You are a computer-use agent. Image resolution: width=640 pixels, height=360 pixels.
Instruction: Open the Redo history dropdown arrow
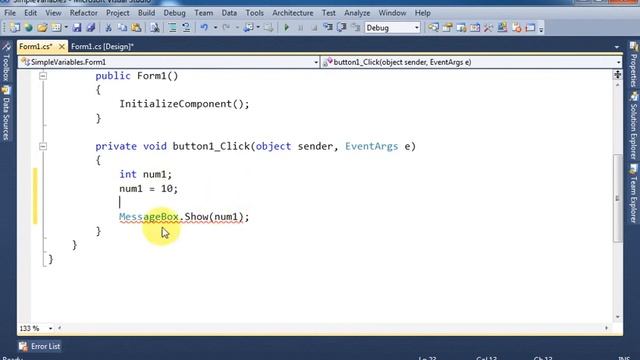coord(237,28)
